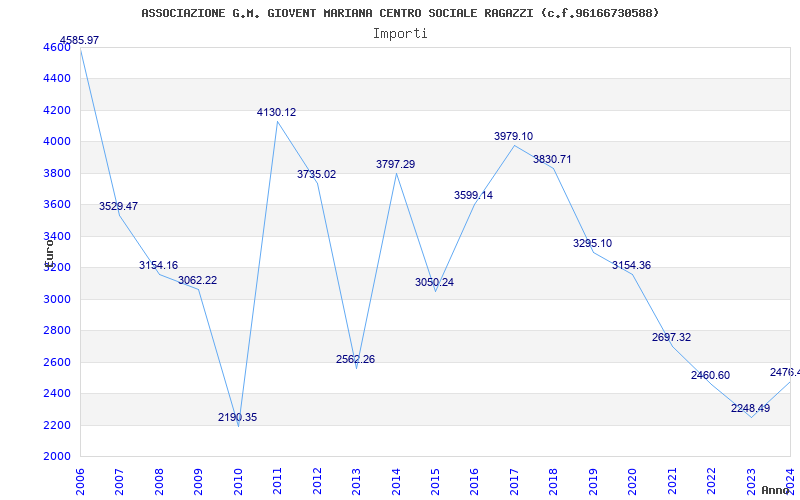Click the 3050.24 data label
The height and width of the screenshot is (500, 800).
click(x=434, y=282)
